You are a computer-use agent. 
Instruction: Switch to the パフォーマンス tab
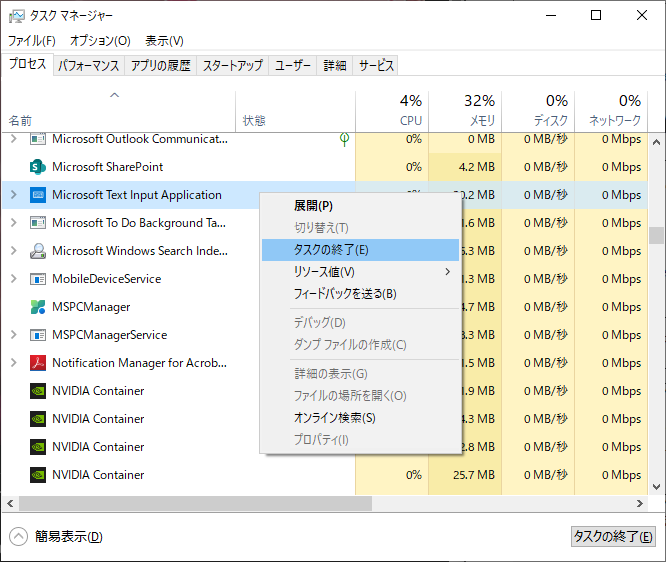click(89, 65)
